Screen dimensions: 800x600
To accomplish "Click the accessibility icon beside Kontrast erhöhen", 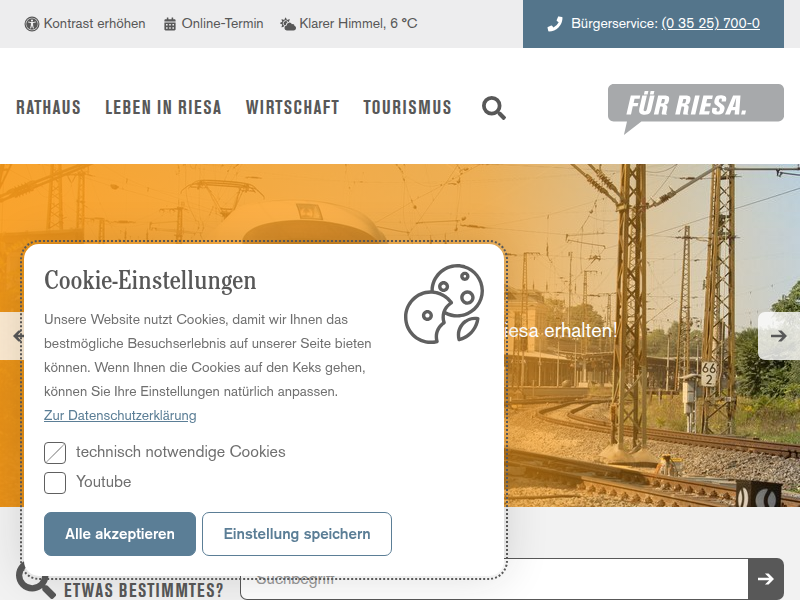I will (32, 24).
